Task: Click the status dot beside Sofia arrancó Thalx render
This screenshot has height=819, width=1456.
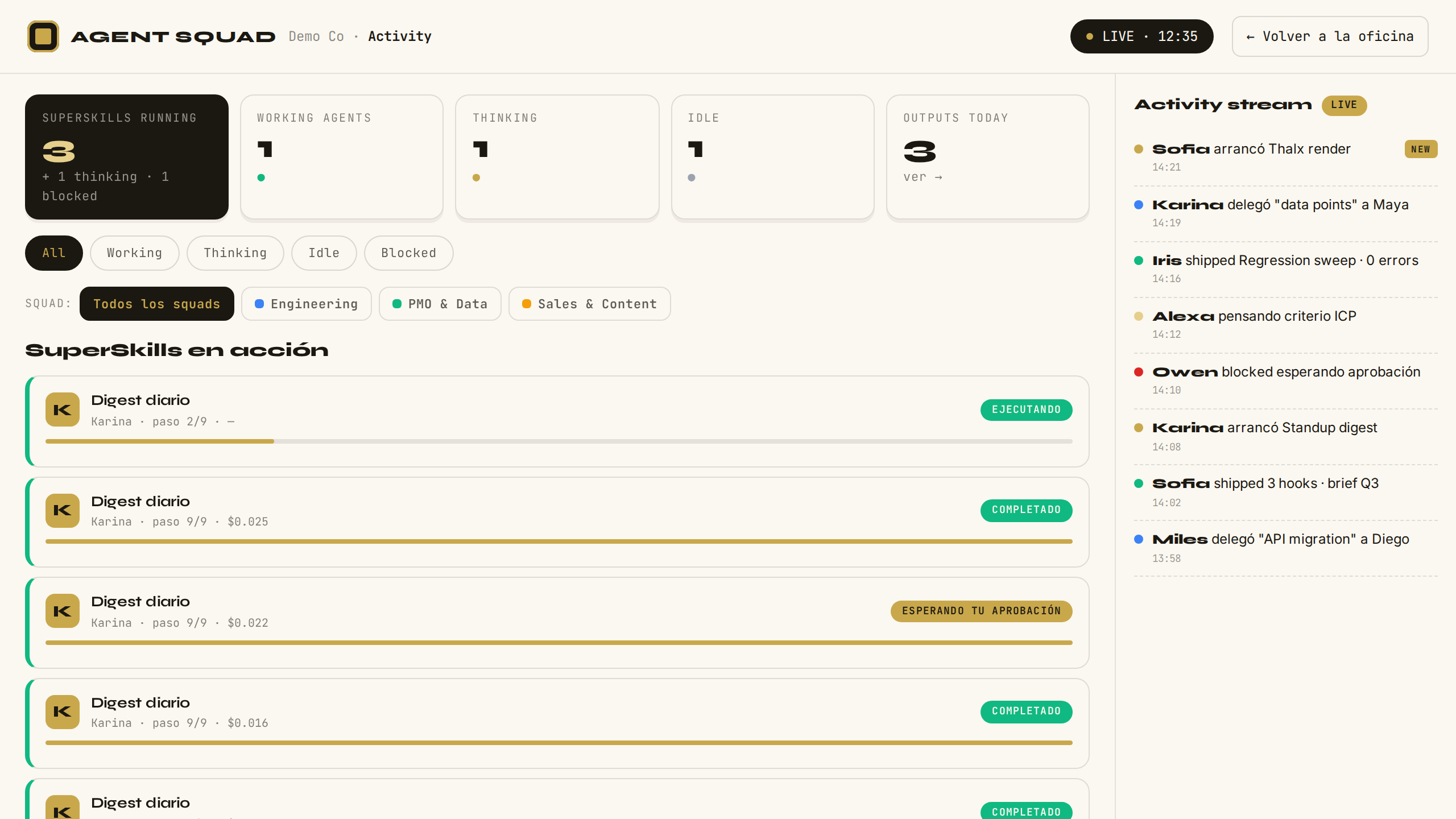Action: click(1139, 149)
